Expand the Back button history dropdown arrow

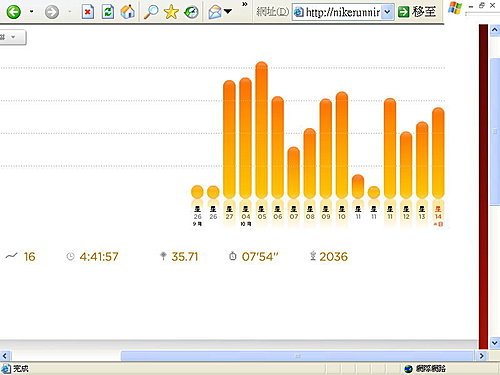(x=31, y=12)
